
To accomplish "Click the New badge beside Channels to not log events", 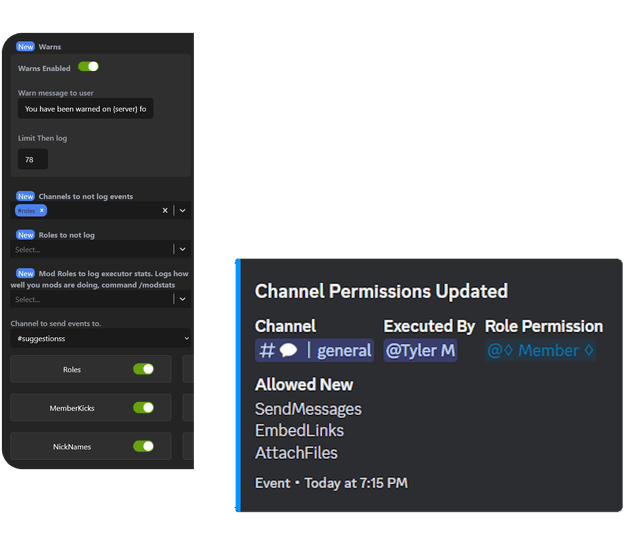I will [25, 196].
